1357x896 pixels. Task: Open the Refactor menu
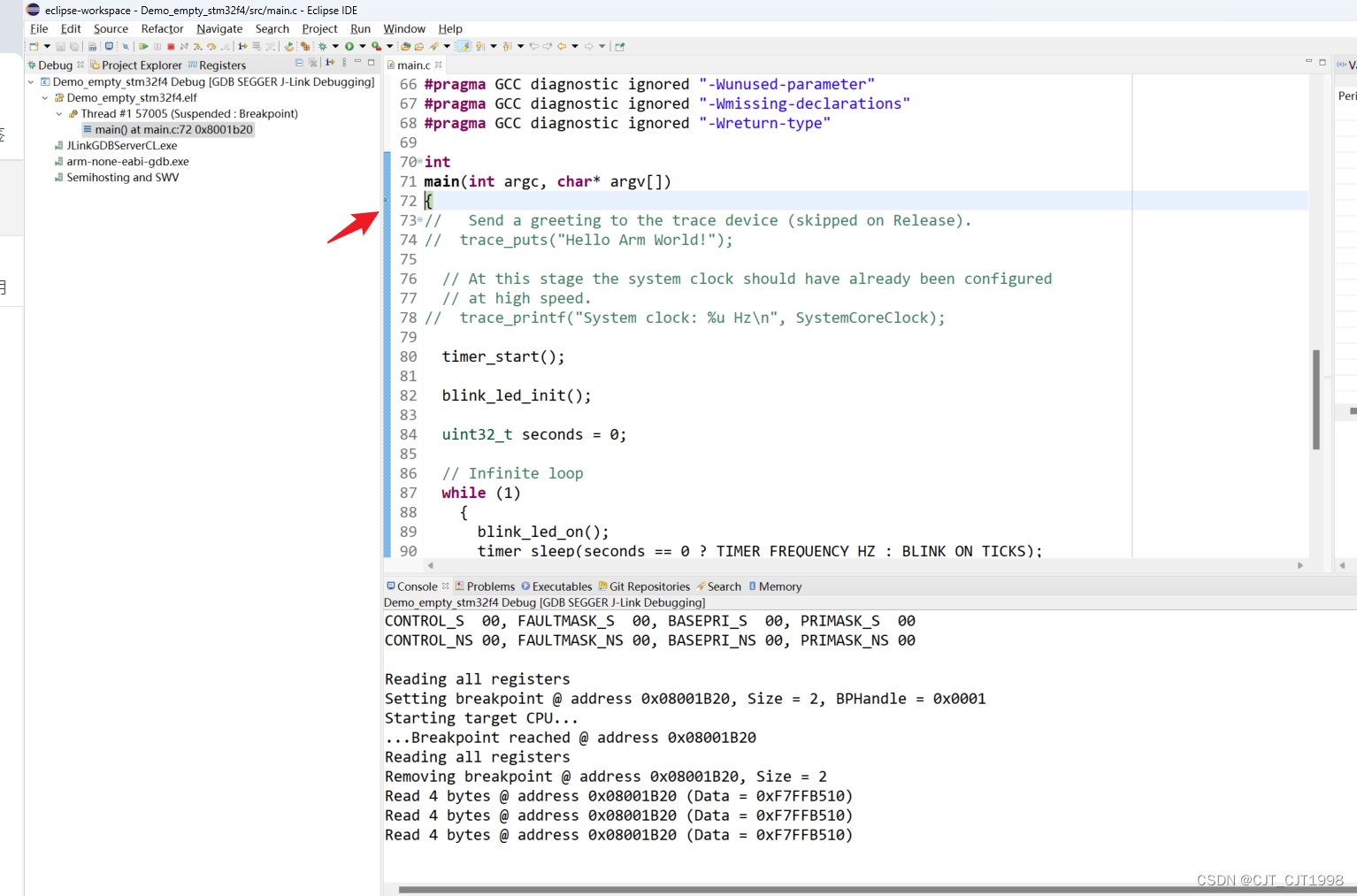pyautogui.click(x=162, y=28)
